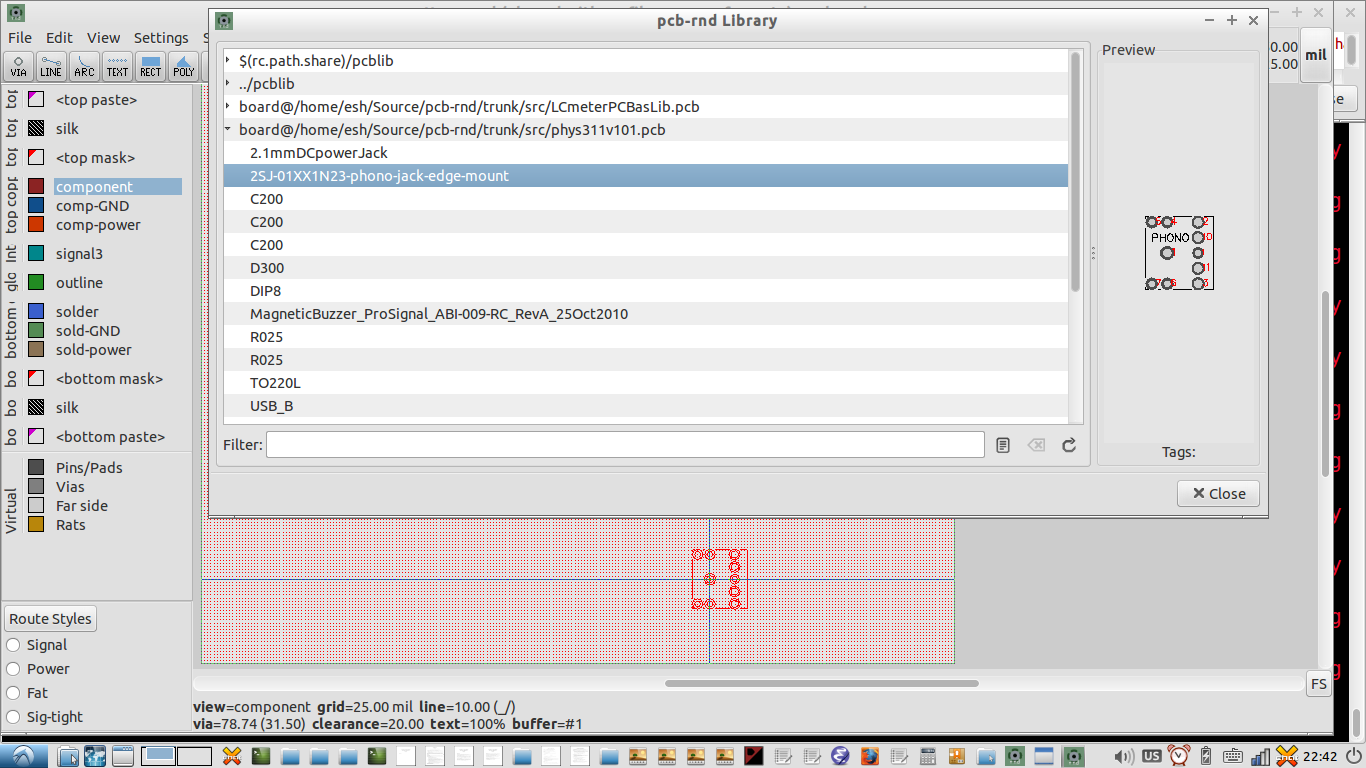Select the TEXT tool

tap(117, 66)
